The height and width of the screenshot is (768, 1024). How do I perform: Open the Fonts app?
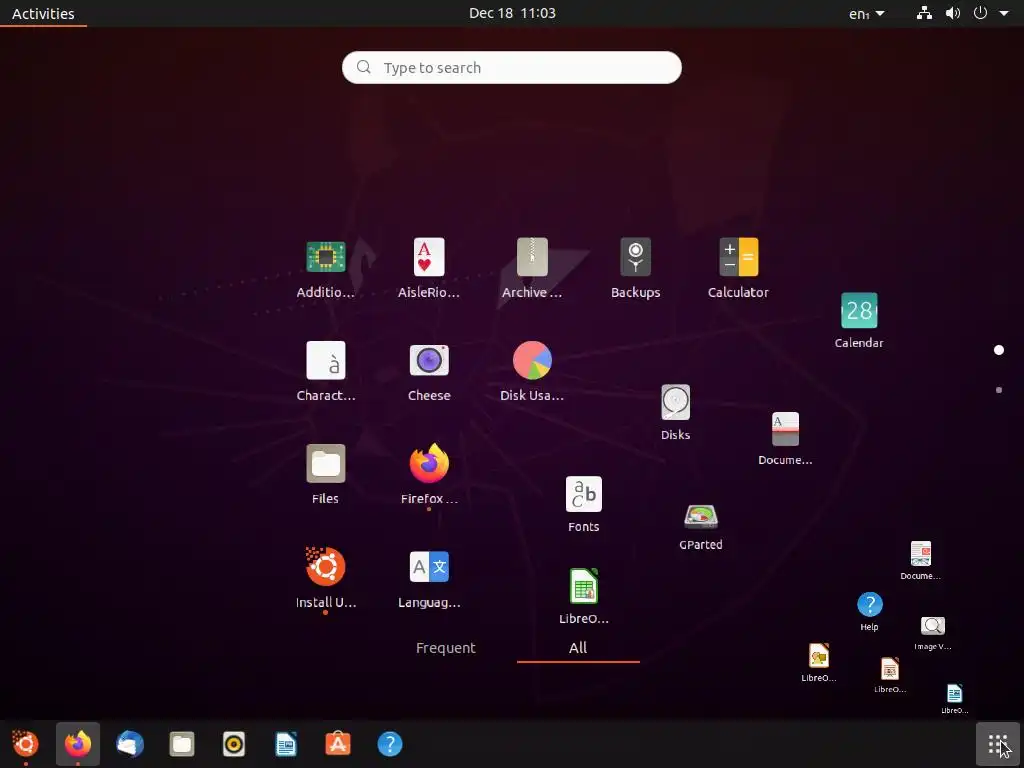[583, 494]
